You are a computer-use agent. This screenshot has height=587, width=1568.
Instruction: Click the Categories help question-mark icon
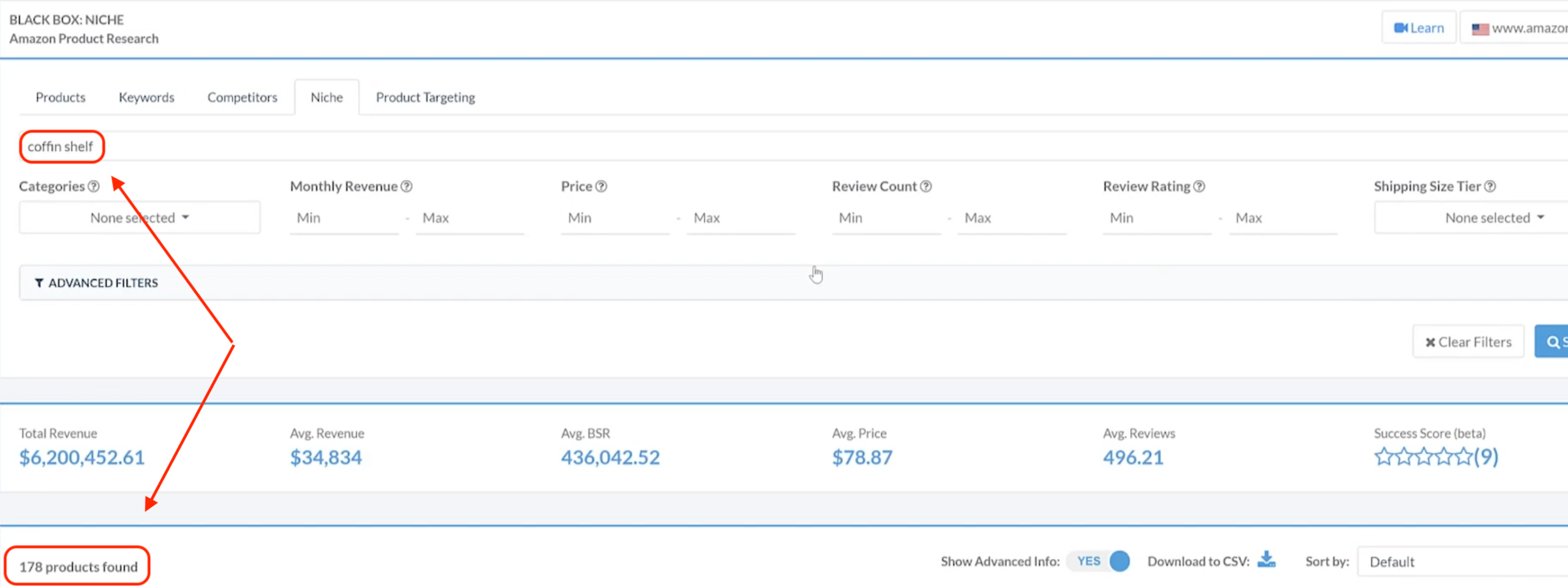[94, 186]
